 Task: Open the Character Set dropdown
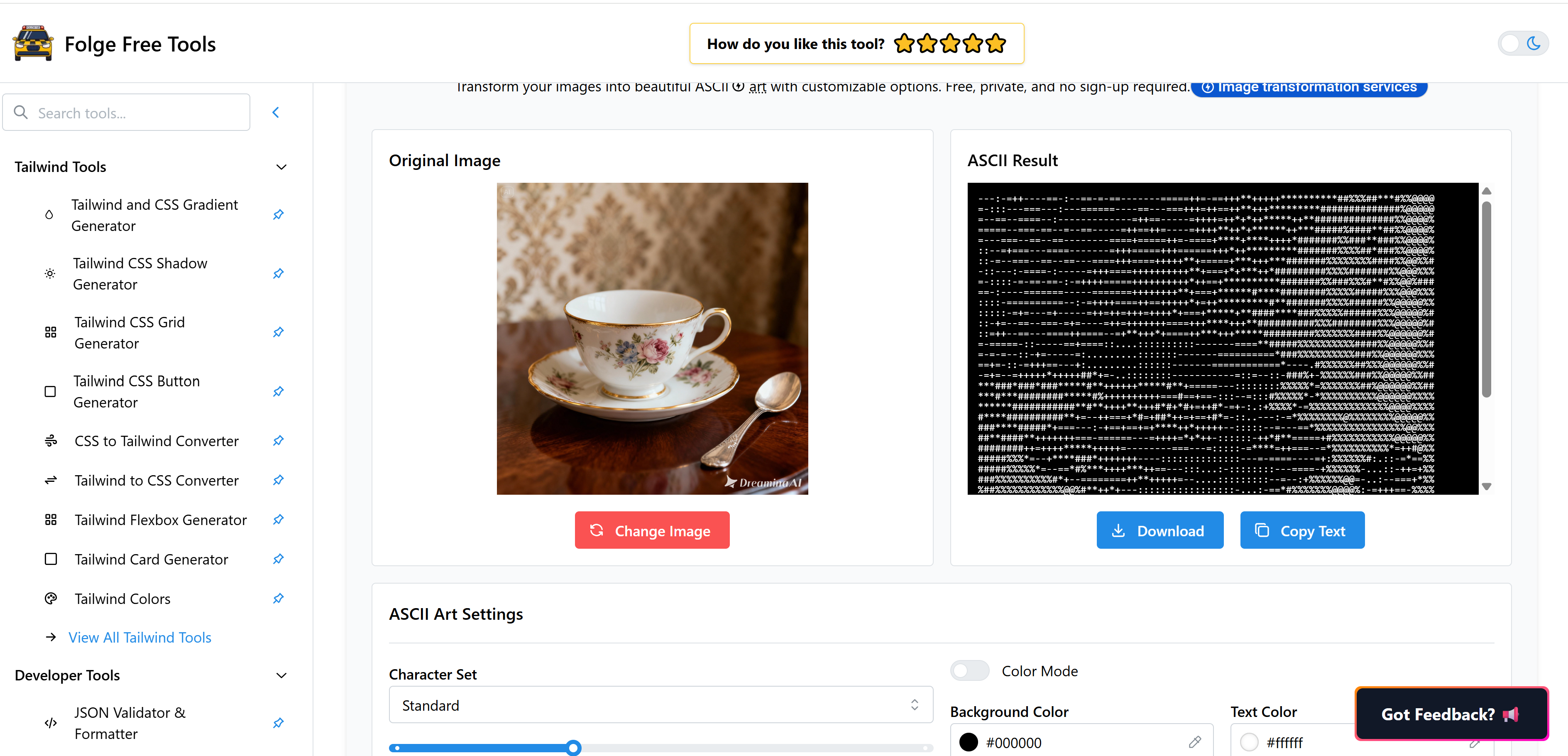[x=660, y=705]
